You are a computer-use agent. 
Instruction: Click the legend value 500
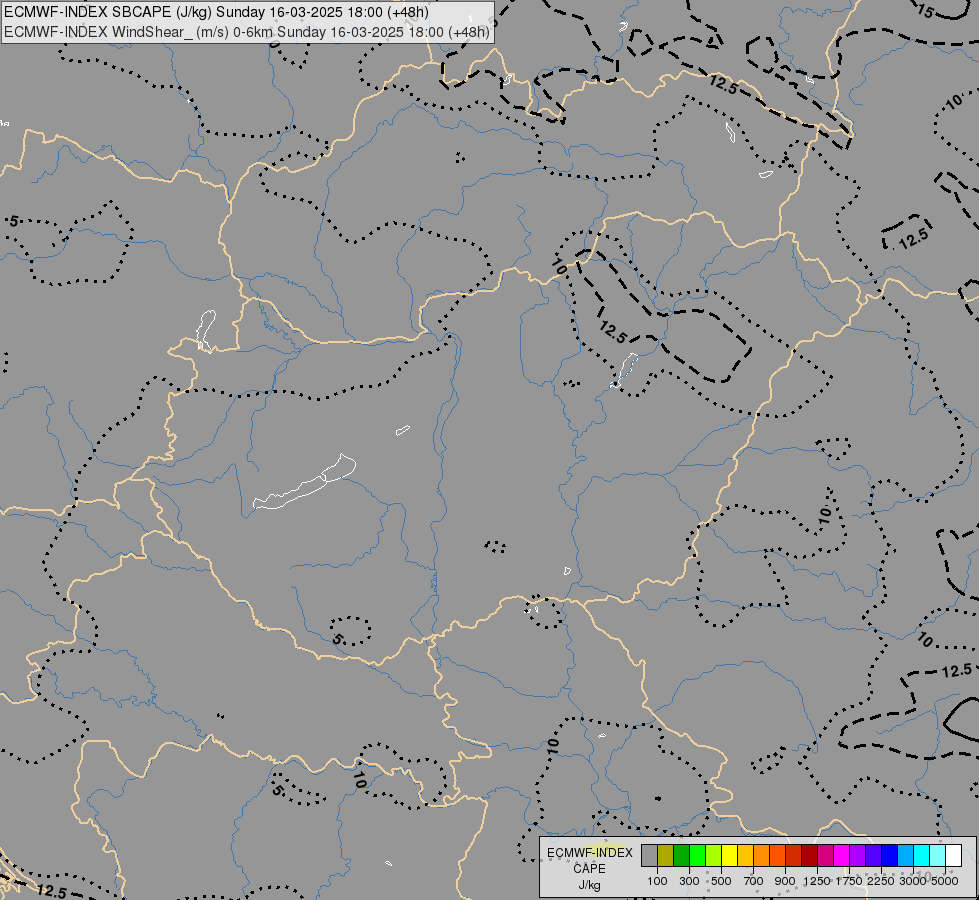[x=721, y=881]
